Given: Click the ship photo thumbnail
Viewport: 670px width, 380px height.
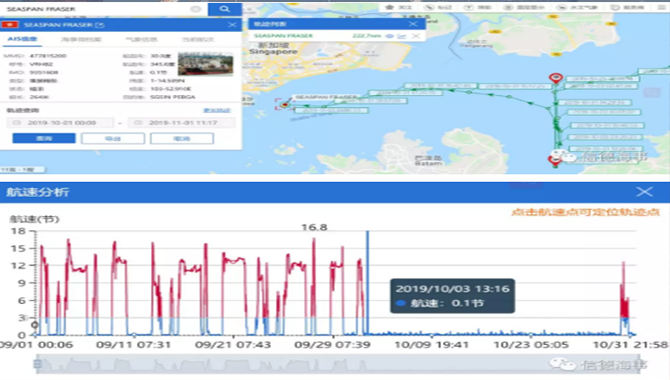Looking at the screenshot, I should 206,65.
